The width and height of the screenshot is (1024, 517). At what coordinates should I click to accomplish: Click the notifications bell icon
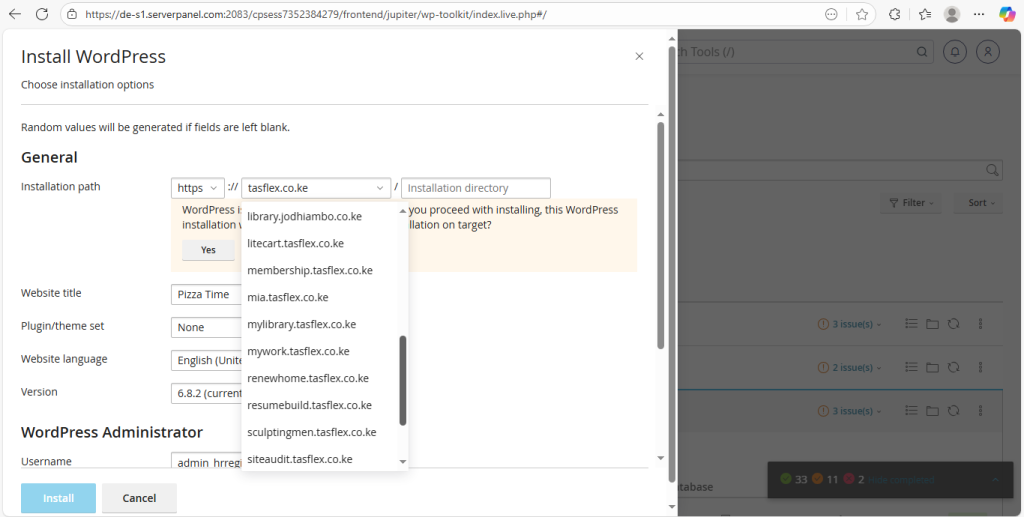pos(956,51)
